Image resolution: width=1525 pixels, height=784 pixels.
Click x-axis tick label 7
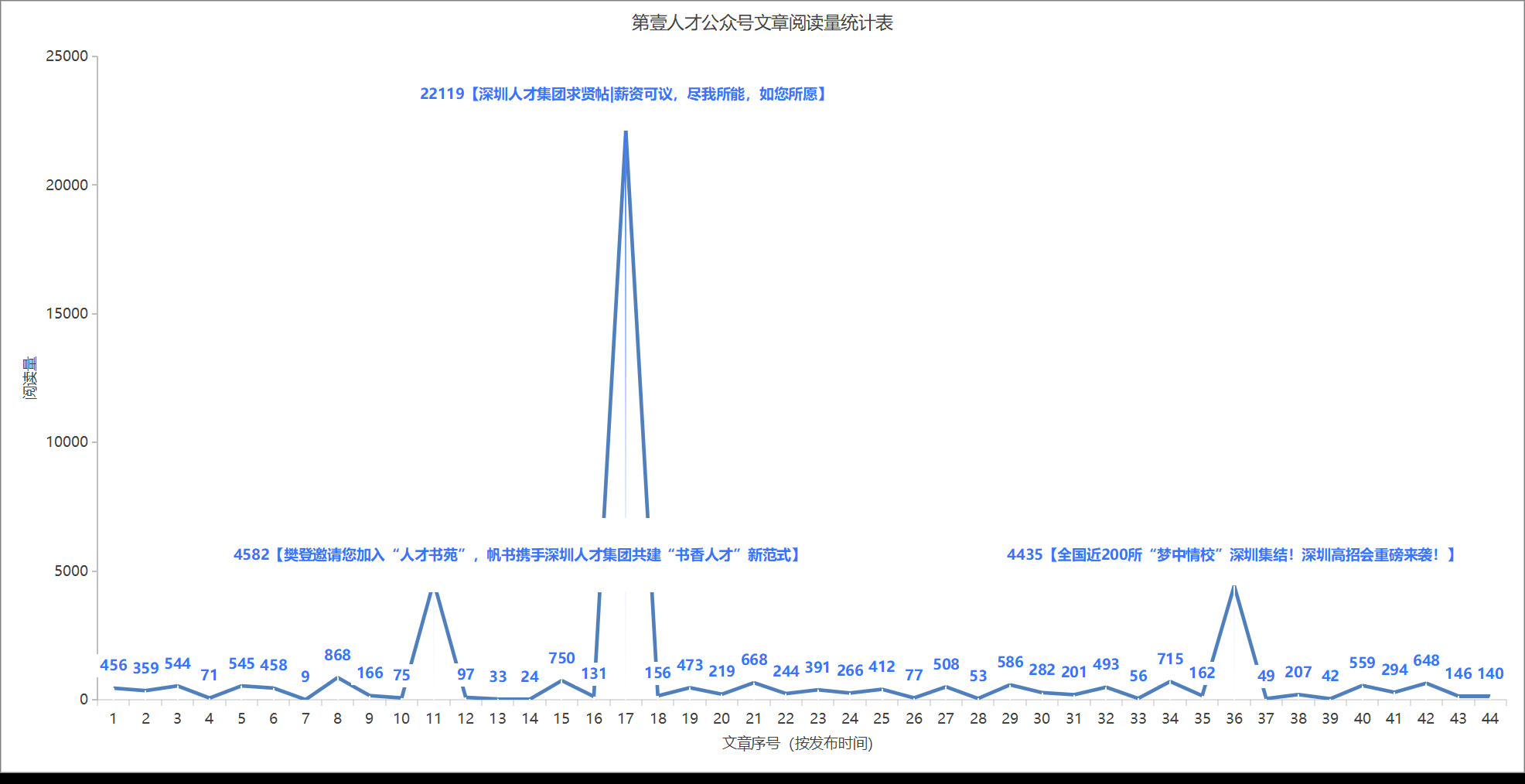pos(305,718)
